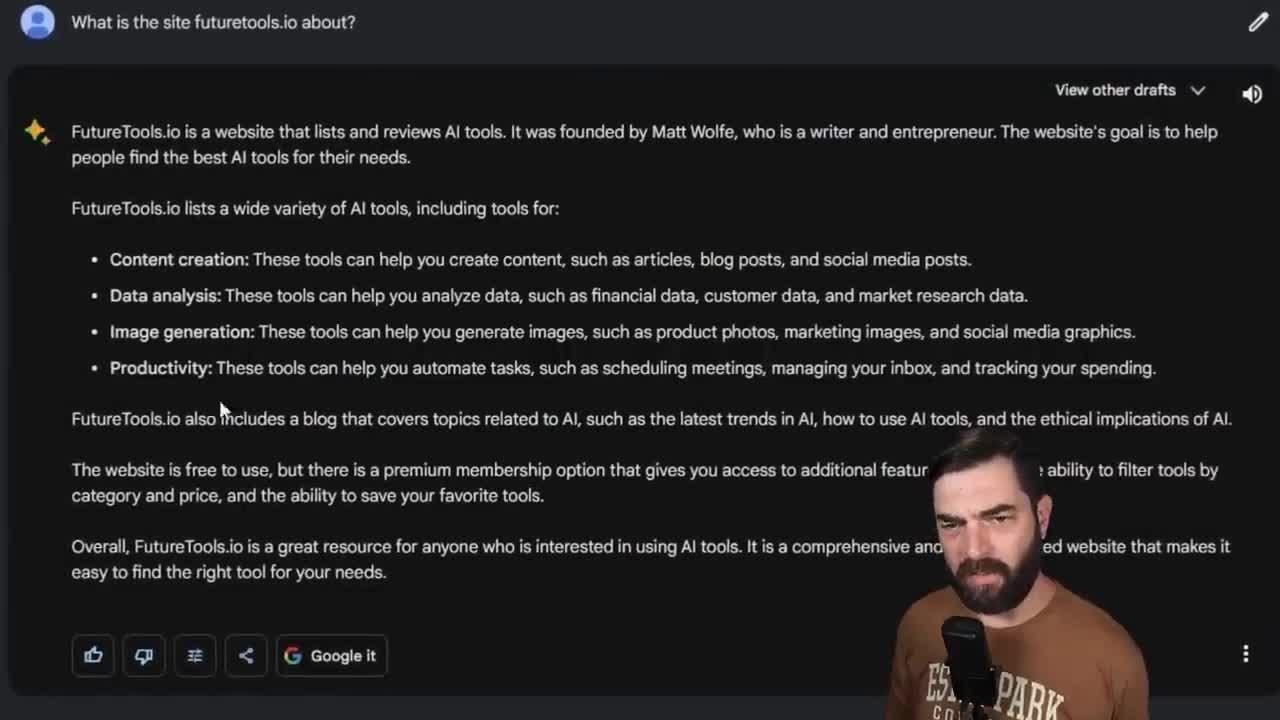Viewport: 1280px width, 720px height.
Task: Click the thumbs down icon
Action: [x=144, y=656]
